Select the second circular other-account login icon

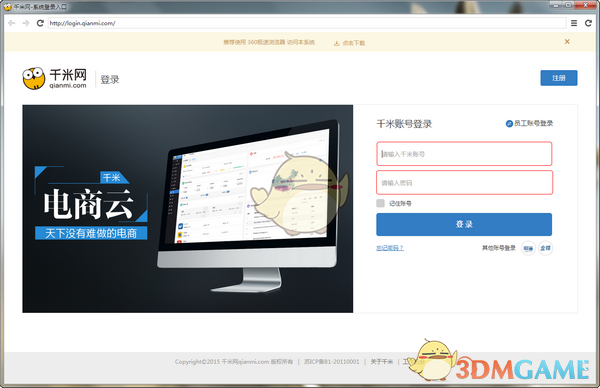[545, 248]
